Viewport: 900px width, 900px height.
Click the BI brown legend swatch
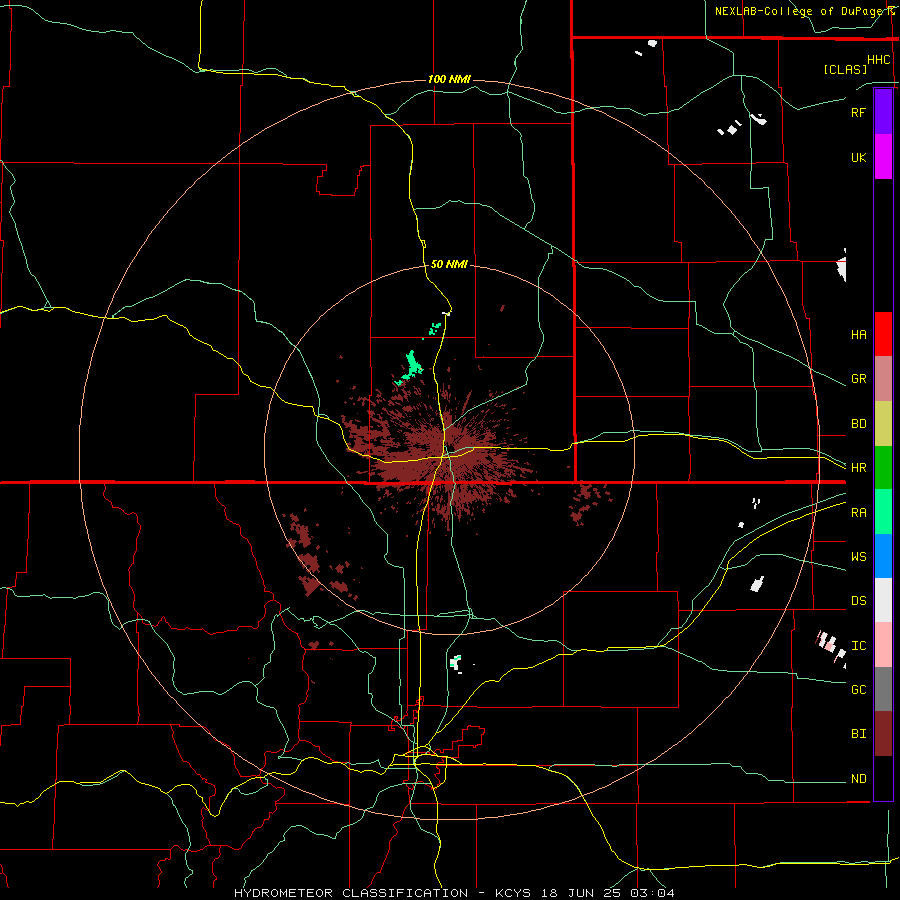[883, 734]
